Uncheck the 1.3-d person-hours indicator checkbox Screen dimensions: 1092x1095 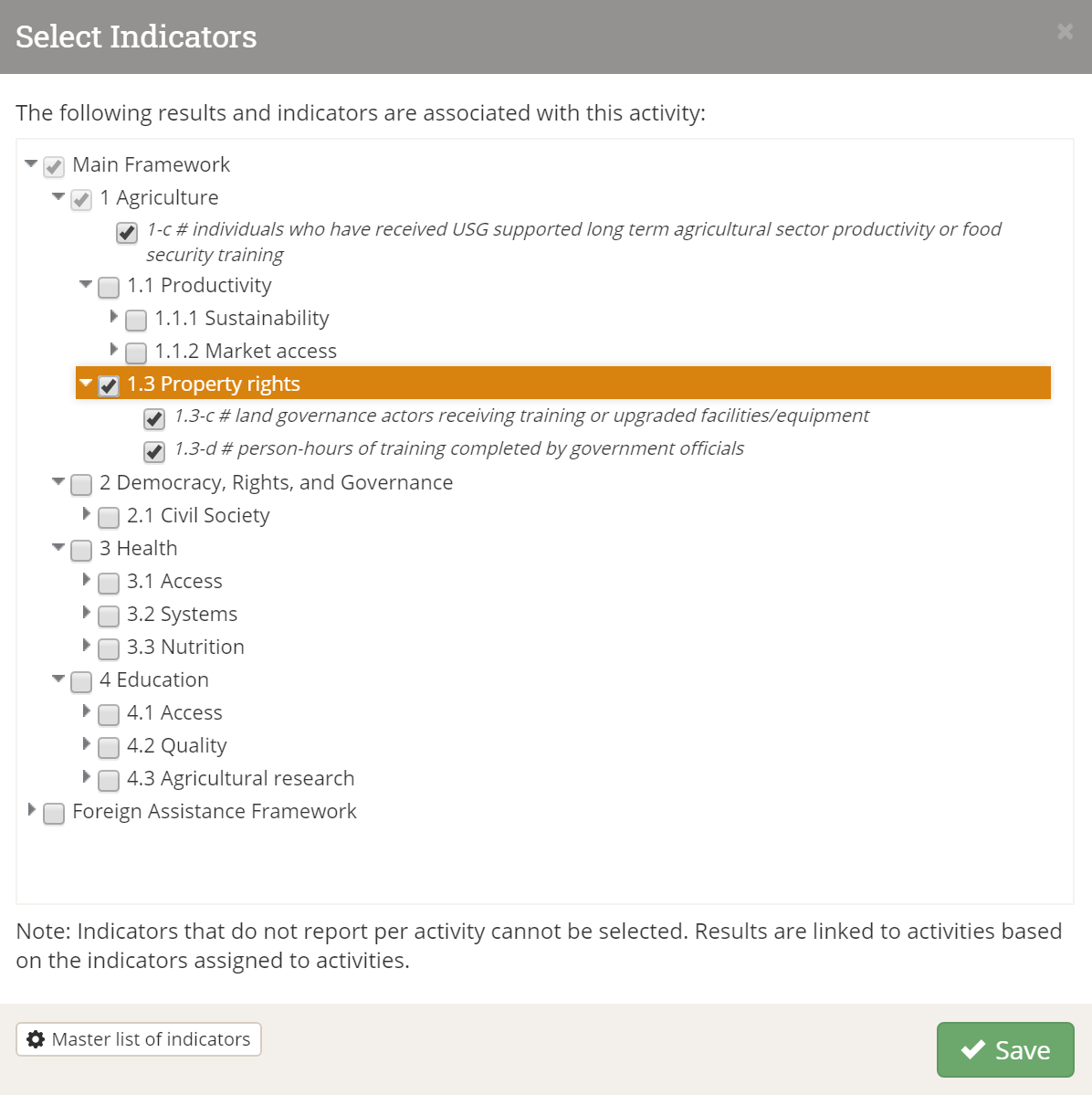click(x=154, y=452)
